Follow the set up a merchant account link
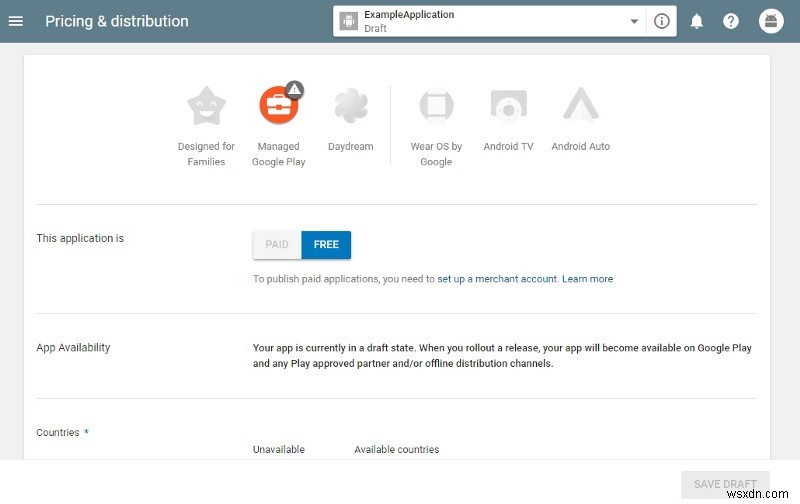800x504 pixels. [497, 279]
